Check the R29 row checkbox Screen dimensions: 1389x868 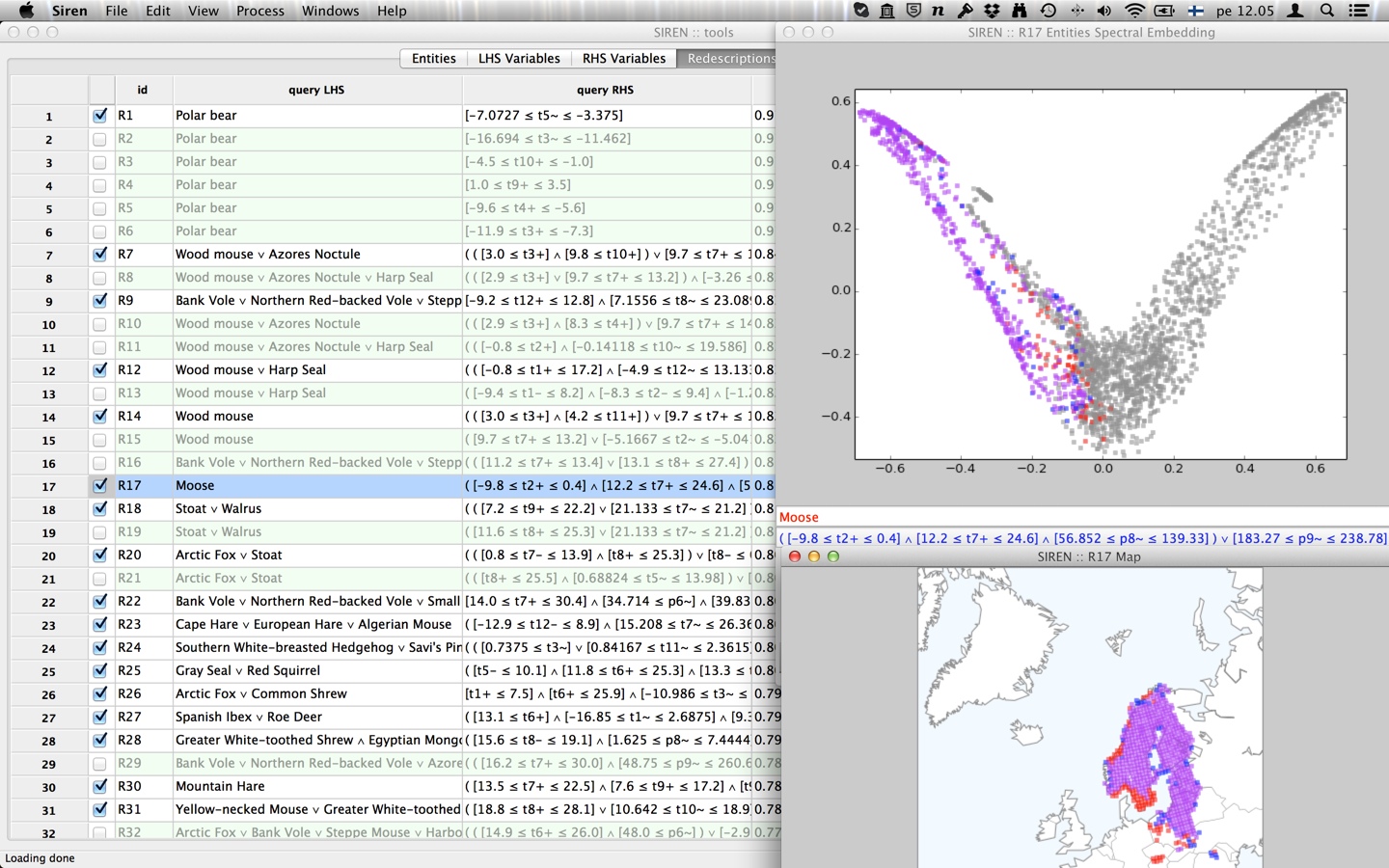(100, 764)
